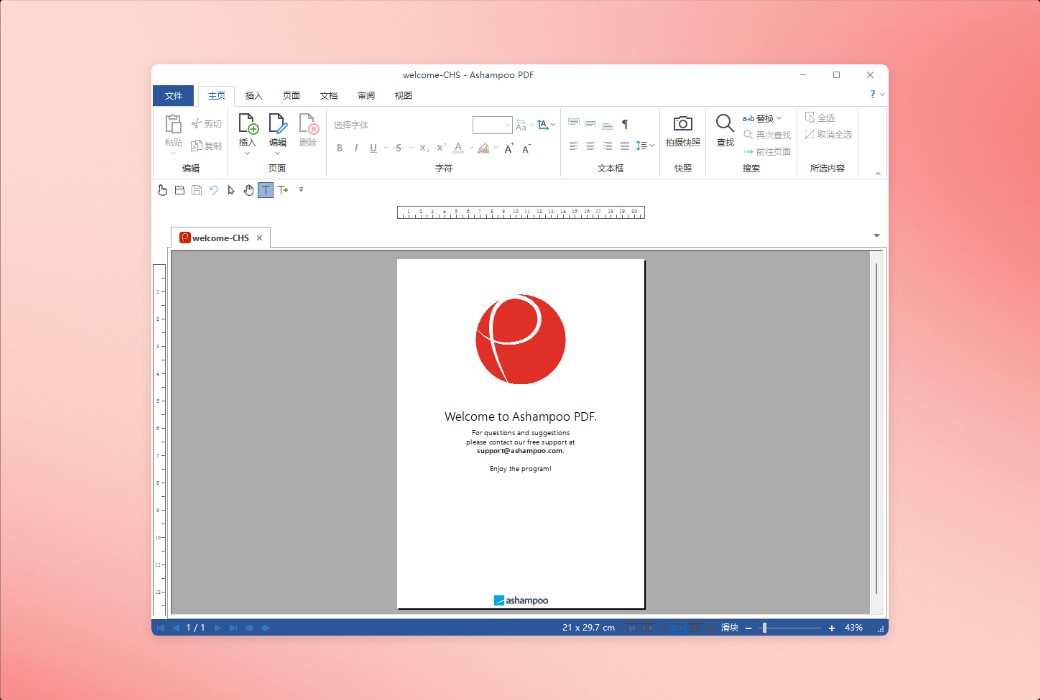Image resolution: width=1040 pixels, height=700 pixels.
Task: Toggle italic formatting
Action: pos(355,147)
